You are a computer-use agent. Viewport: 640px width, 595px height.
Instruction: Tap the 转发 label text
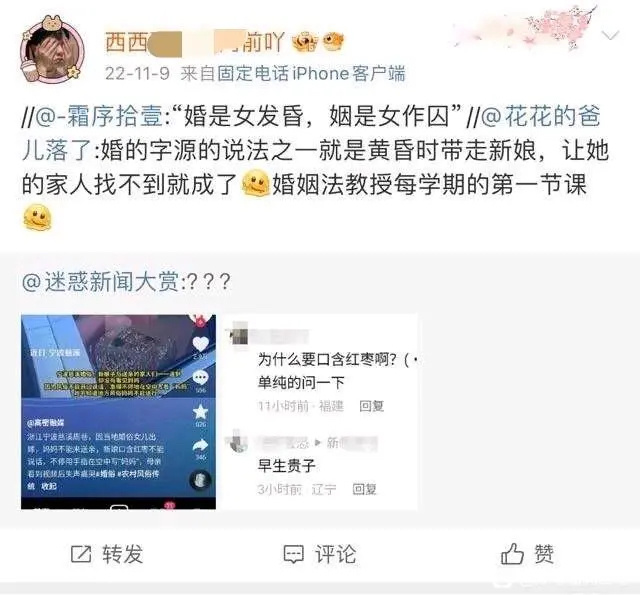pyautogui.click(x=122, y=554)
